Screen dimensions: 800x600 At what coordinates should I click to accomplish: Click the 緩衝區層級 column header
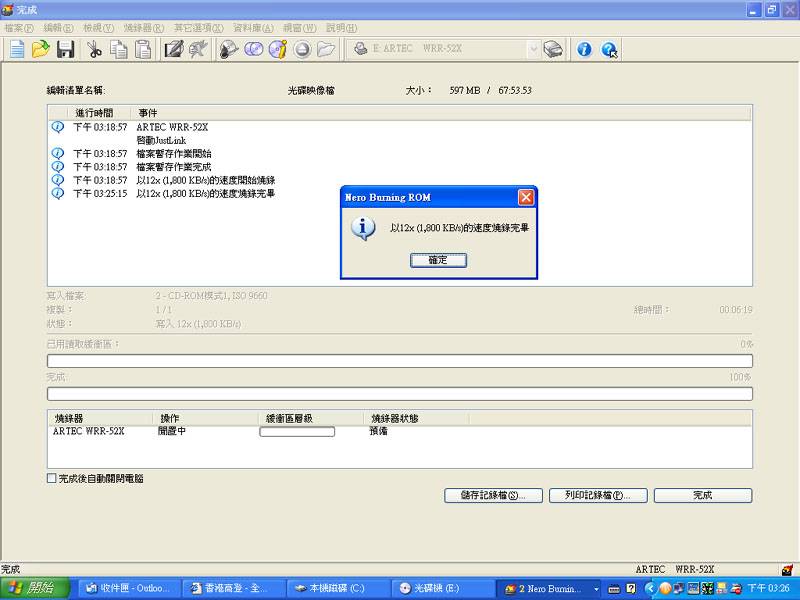(311, 419)
